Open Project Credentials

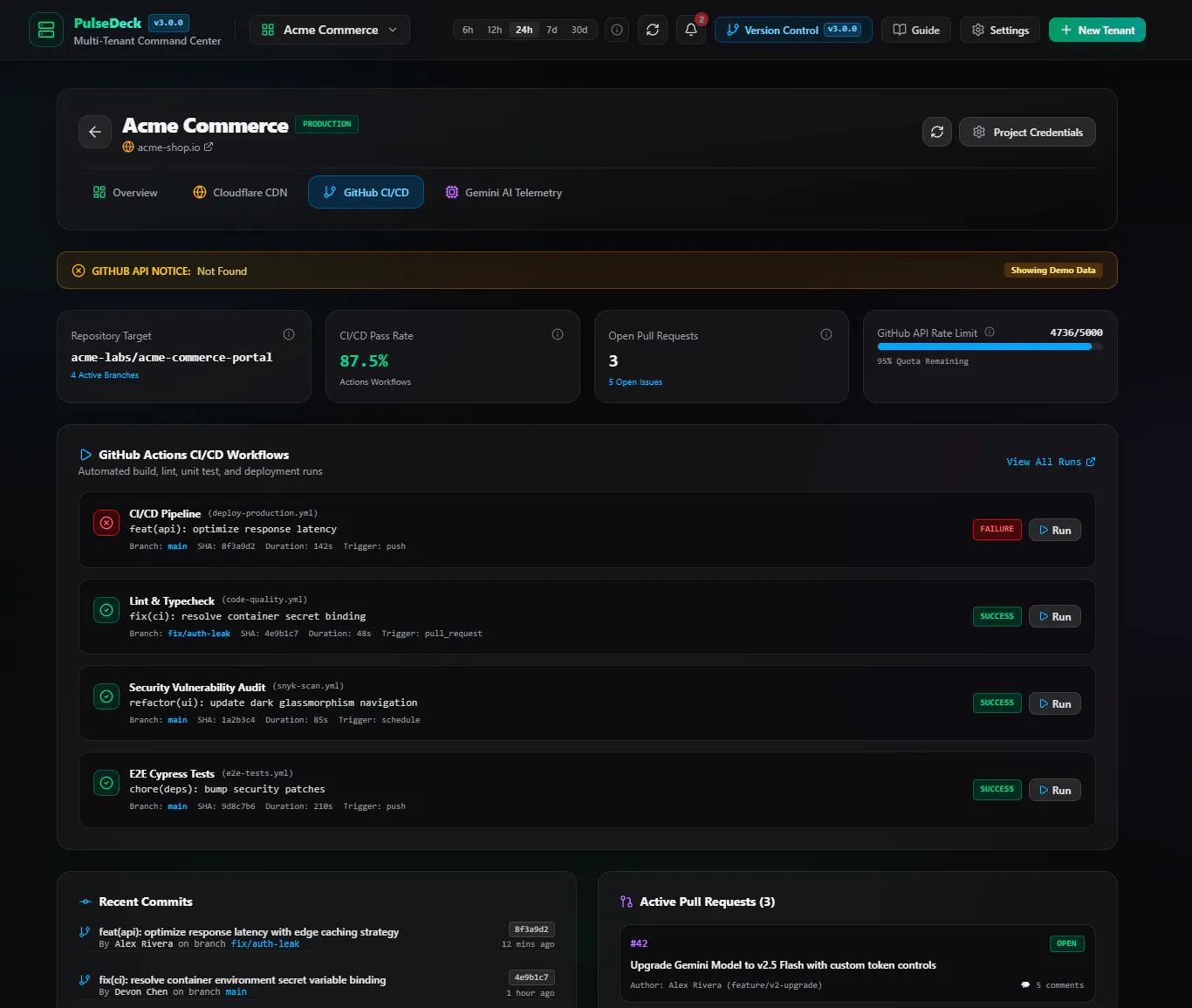point(1027,132)
